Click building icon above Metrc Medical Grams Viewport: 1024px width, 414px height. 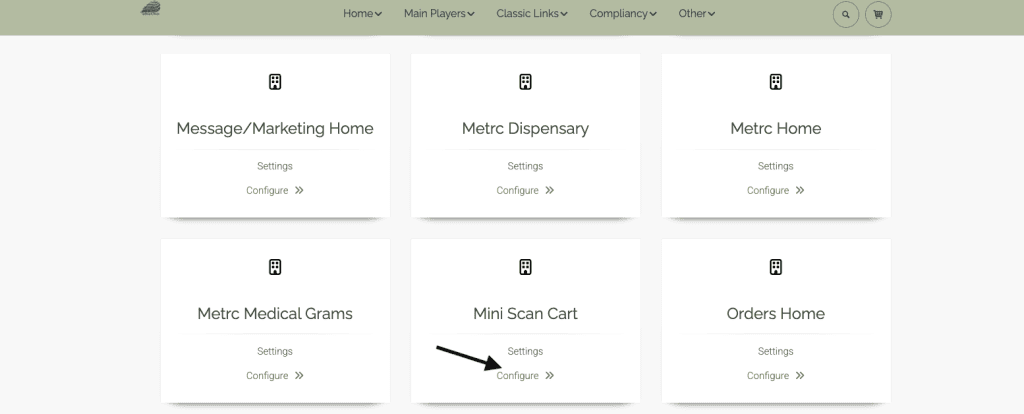click(x=275, y=267)
